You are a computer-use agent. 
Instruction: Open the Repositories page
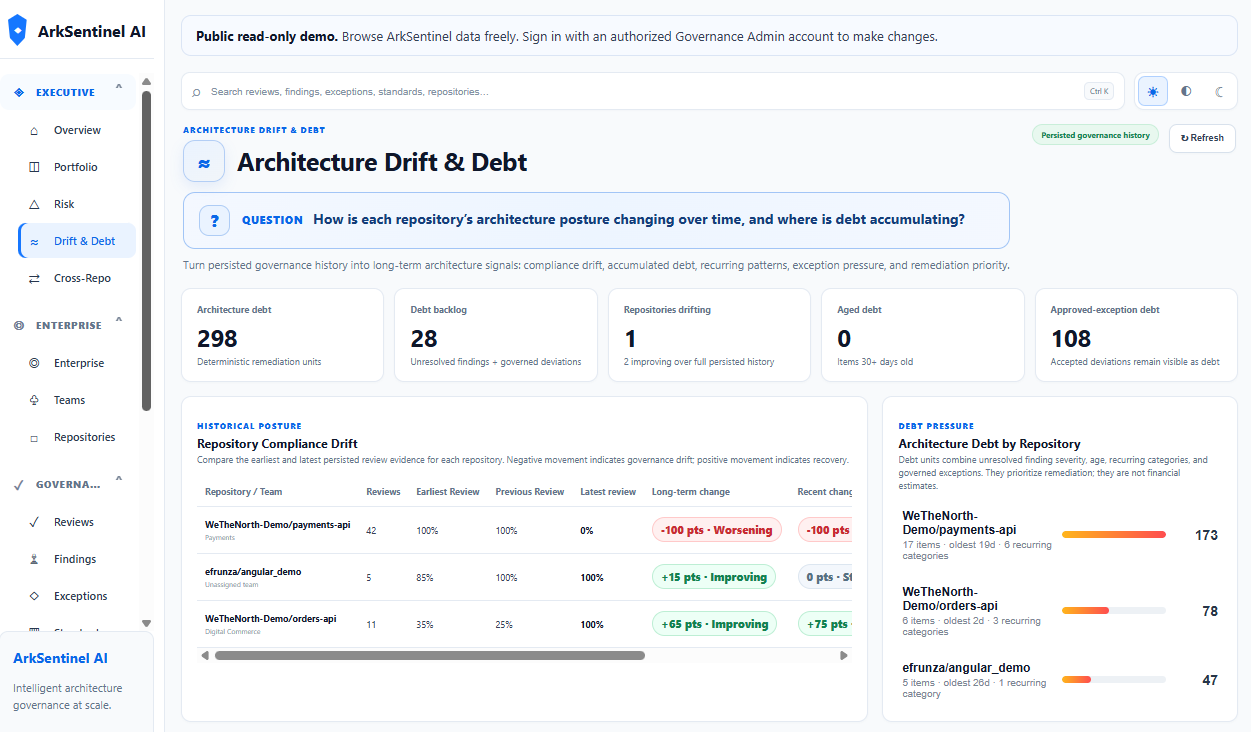click(x=77, y=437)
